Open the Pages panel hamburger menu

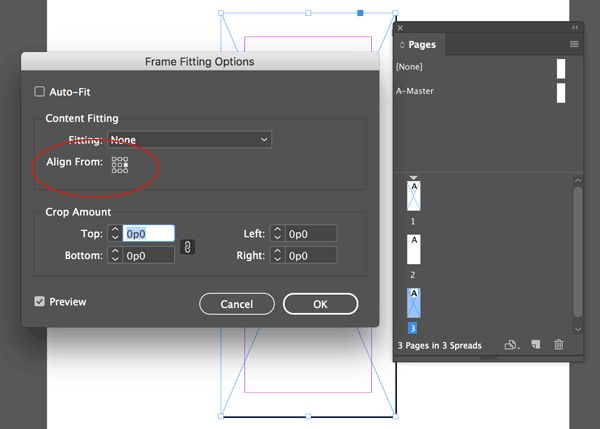(x=574, y=44)
